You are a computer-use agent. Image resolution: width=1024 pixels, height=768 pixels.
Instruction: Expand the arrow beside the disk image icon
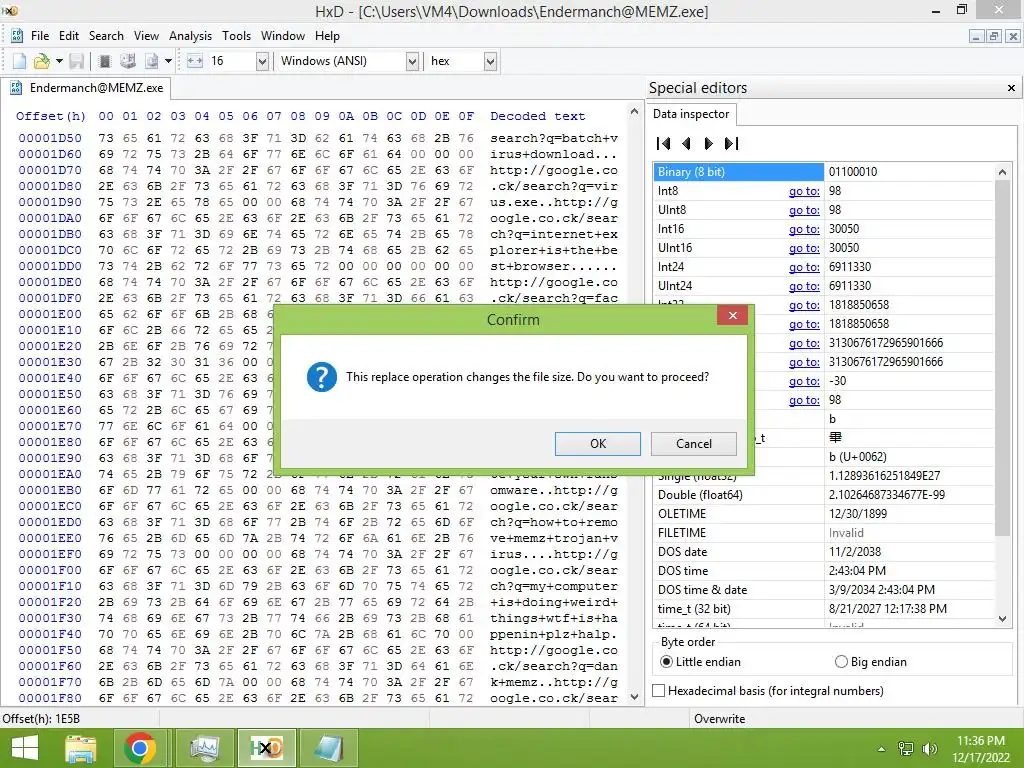click(x=168, y=61)
